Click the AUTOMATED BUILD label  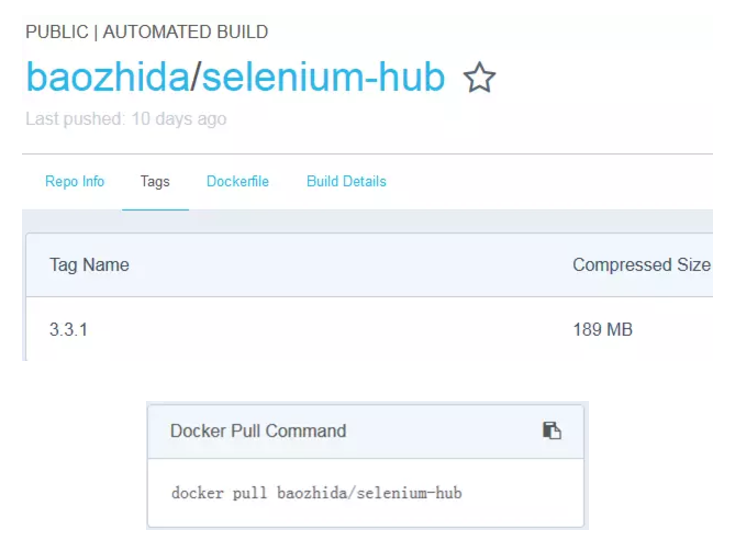(186, 32)
